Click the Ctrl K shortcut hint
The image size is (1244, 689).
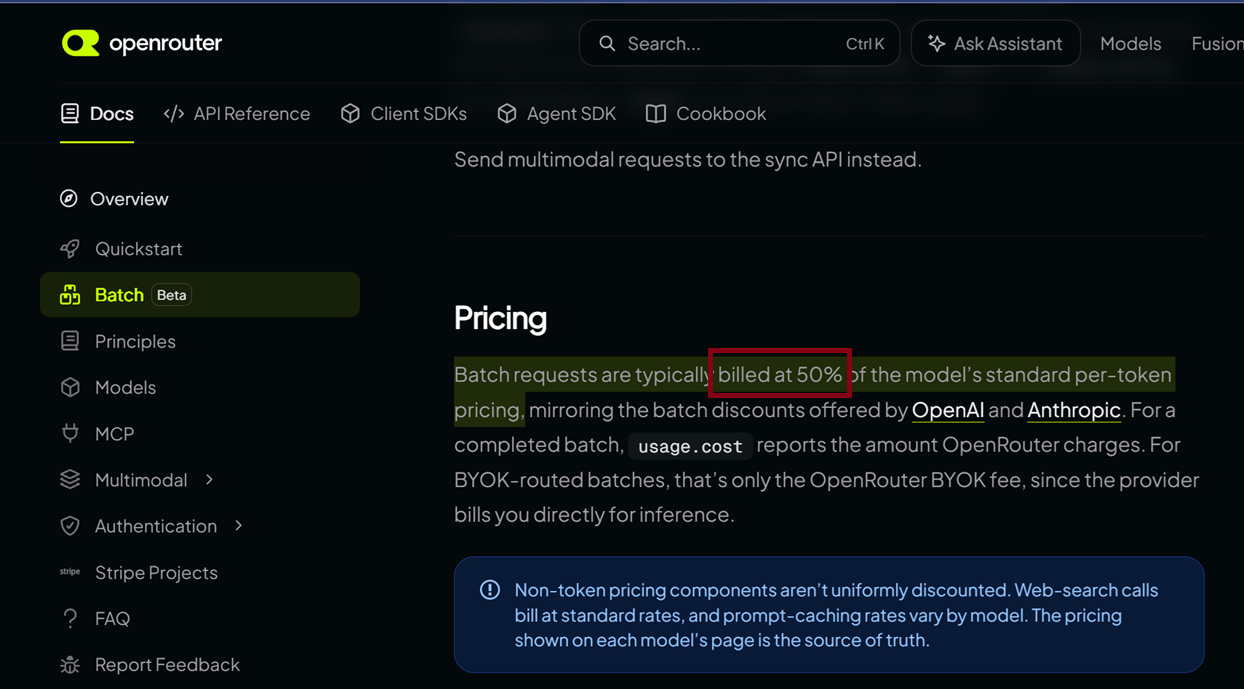point(865,44)
